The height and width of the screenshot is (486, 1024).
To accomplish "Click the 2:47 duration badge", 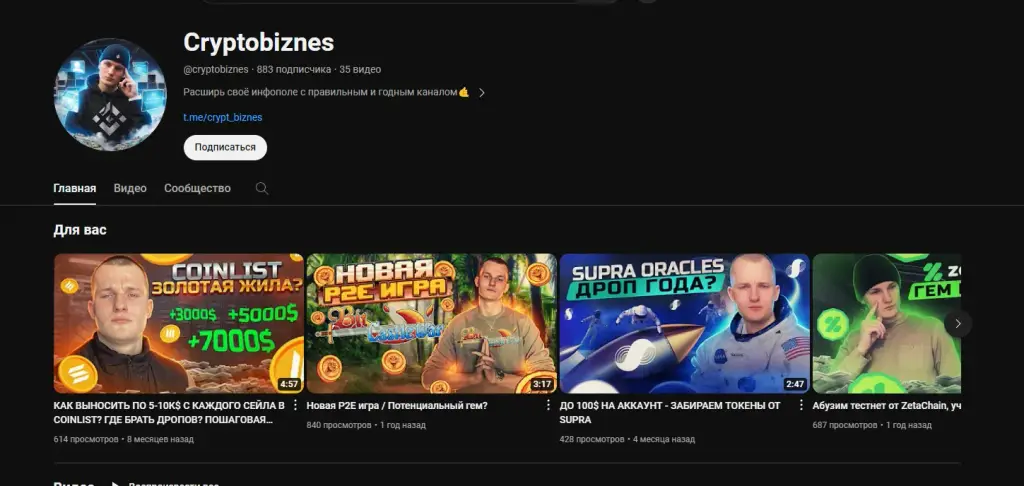I will tap(795, 384).
